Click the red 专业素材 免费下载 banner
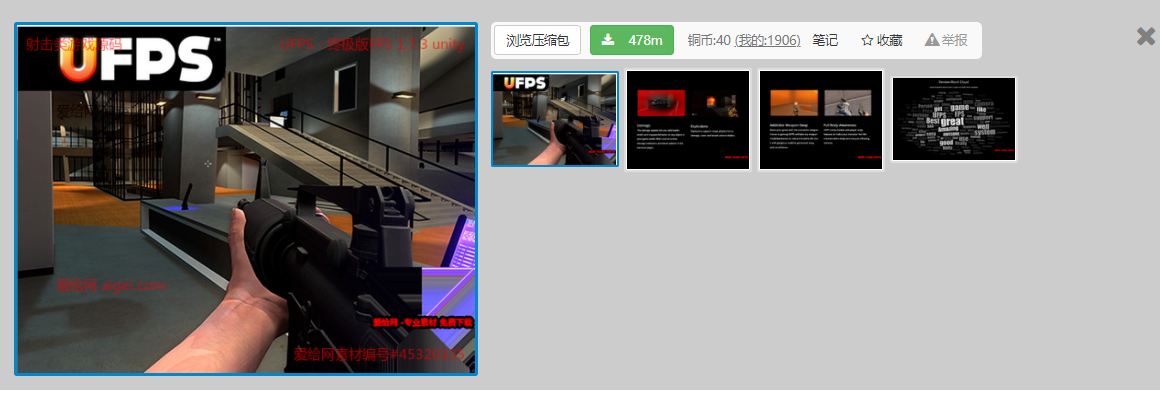The width and height of the screenshot is (1166, 394). (422, 323)
